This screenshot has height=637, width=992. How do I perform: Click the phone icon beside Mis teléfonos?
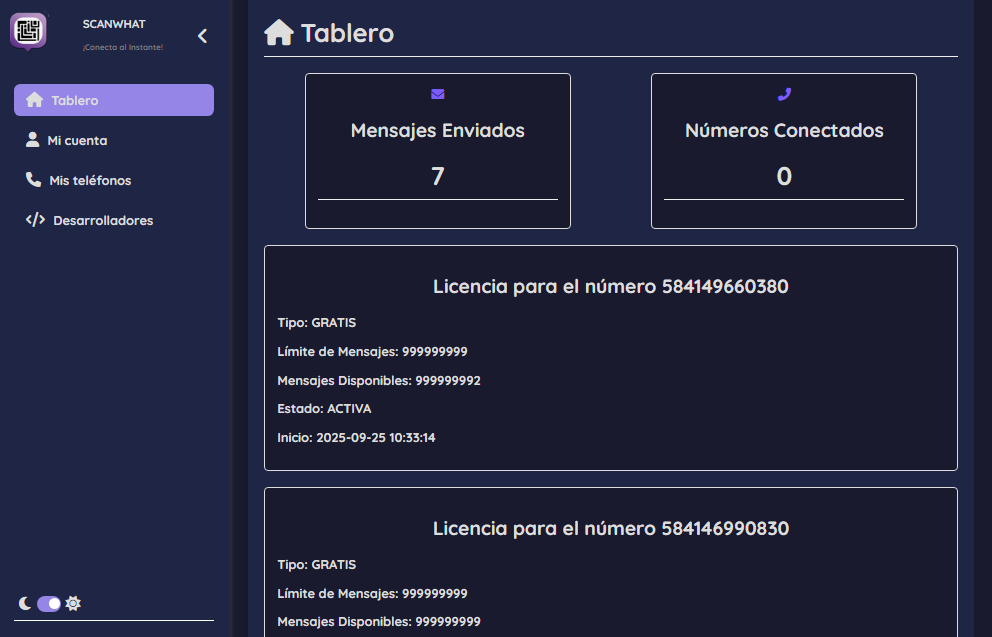pyautogui.click(x=33, y=180)
